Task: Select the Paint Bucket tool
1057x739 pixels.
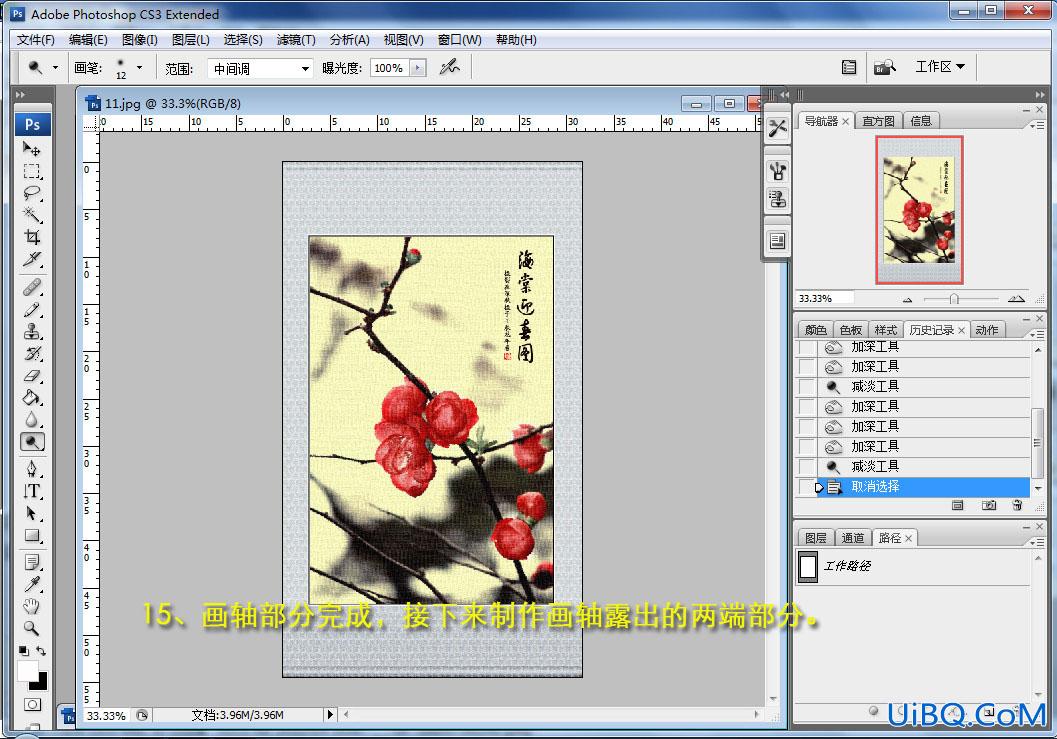Action: 32,397
